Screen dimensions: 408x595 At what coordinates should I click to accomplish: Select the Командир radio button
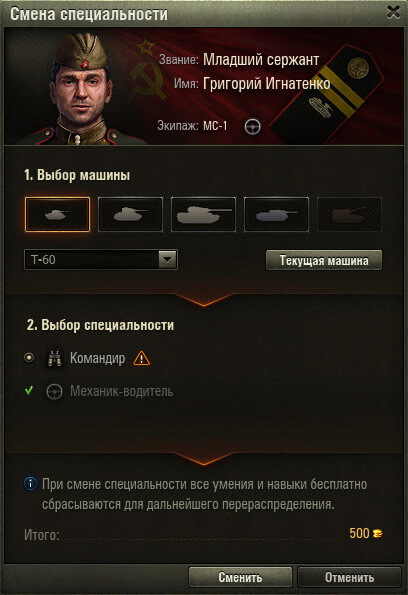pyautogui.click(x=29, y=358)
